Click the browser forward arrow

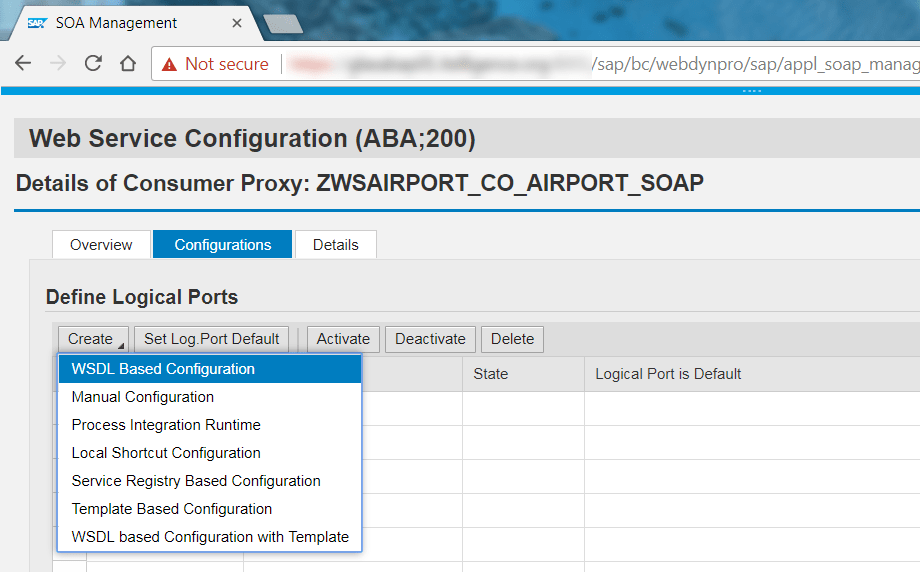tap(58, 63)
